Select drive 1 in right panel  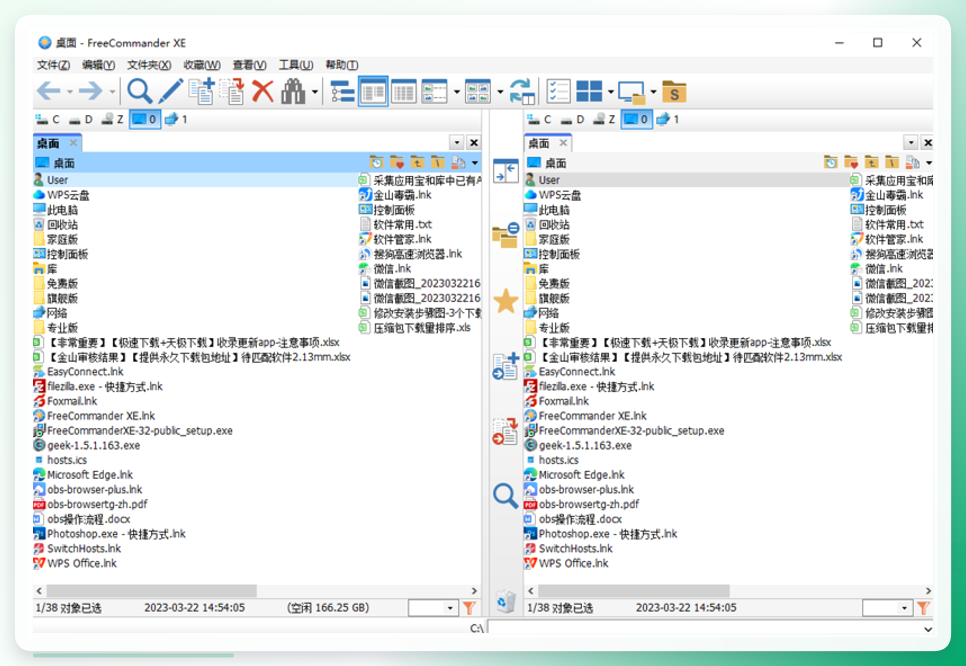coord(667,119)
